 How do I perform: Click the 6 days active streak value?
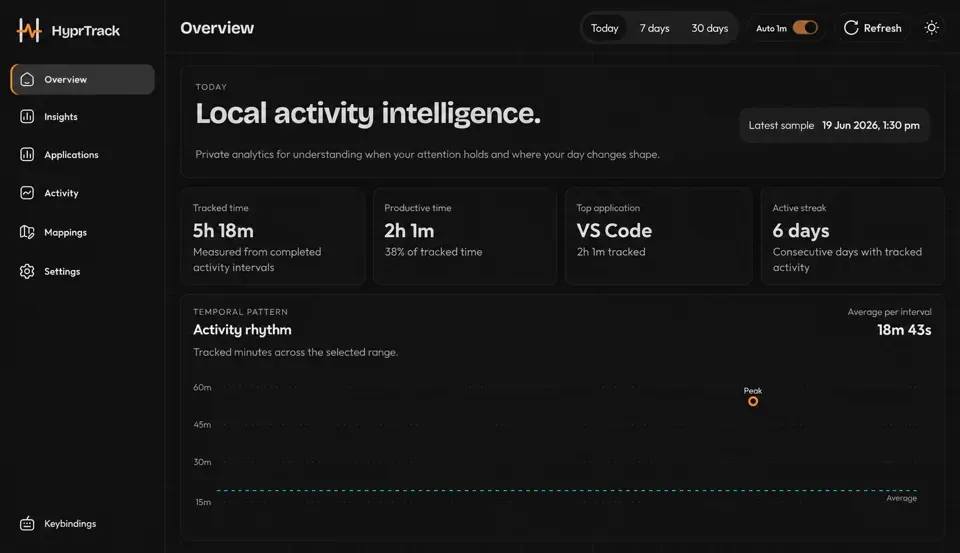pyautogui.click(x=801, y=230)
